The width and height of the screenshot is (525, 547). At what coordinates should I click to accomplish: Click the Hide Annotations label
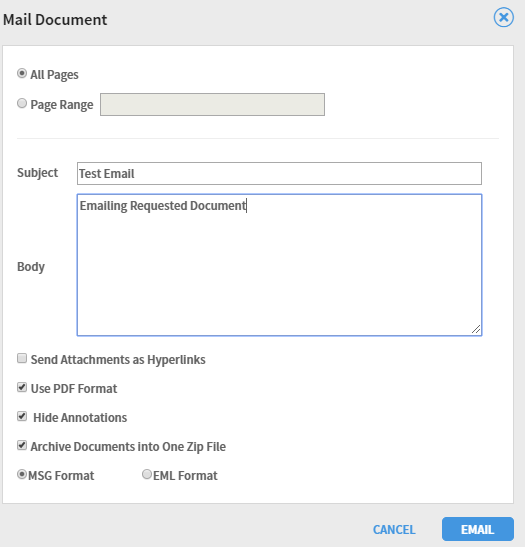(x=80, y=418)
